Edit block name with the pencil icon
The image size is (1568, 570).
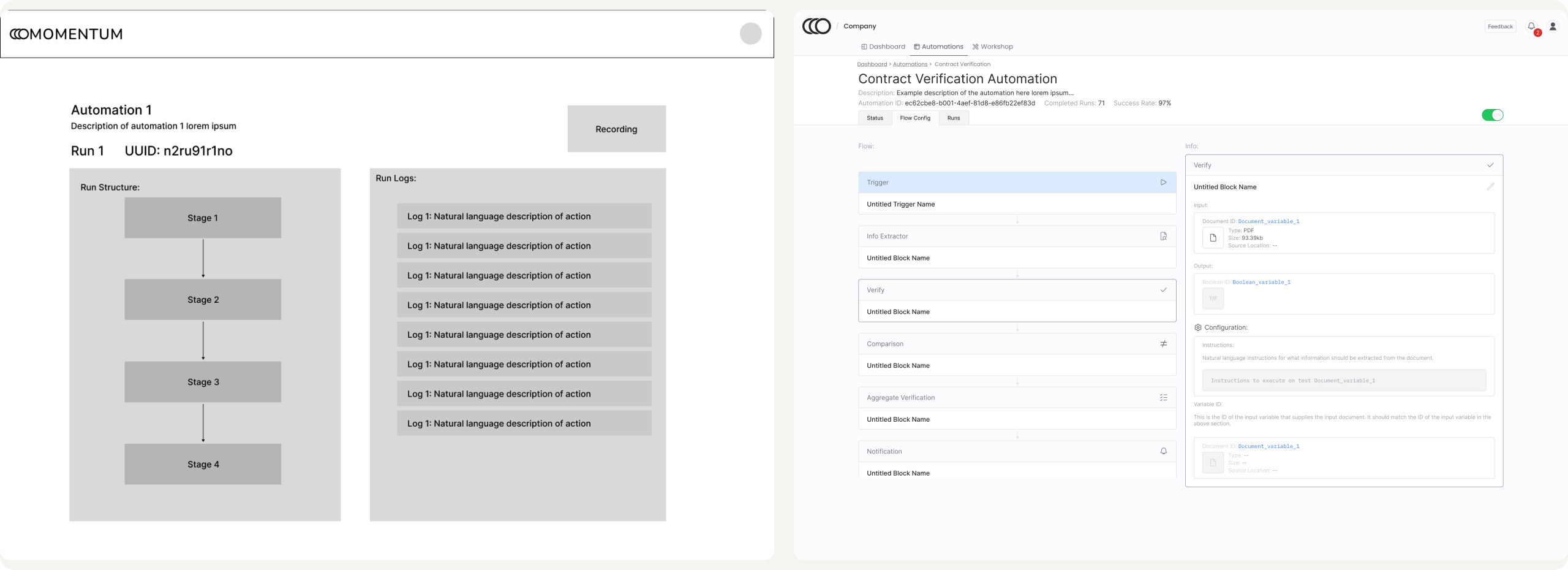pos(1490,187)
